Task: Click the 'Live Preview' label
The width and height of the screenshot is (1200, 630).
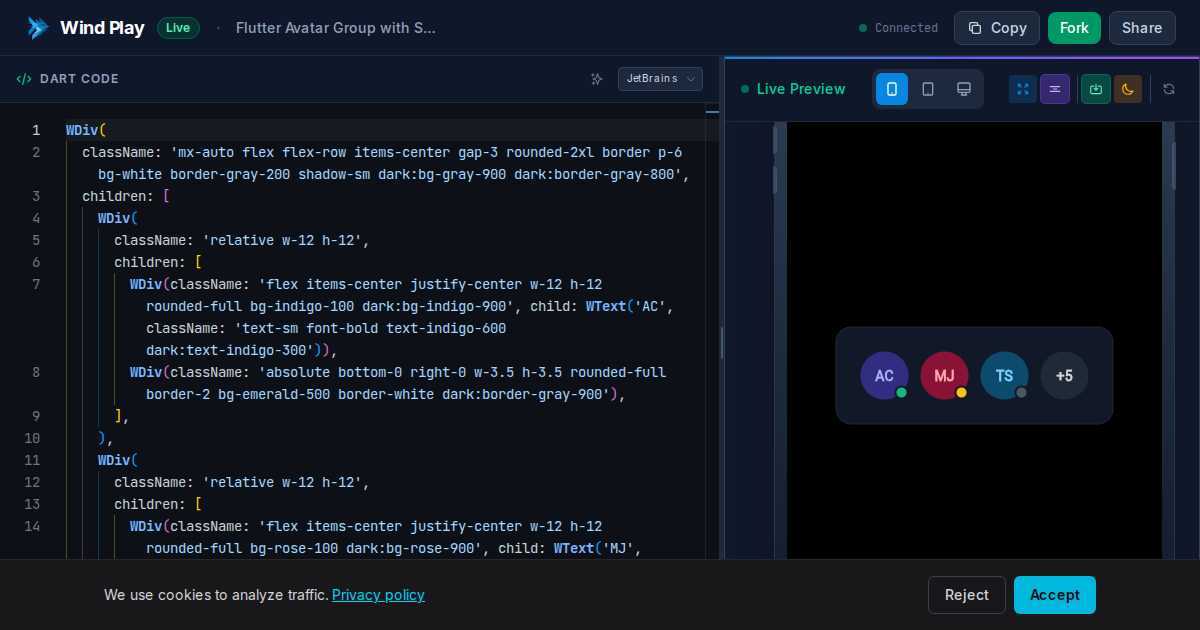Action: (801, 89)
